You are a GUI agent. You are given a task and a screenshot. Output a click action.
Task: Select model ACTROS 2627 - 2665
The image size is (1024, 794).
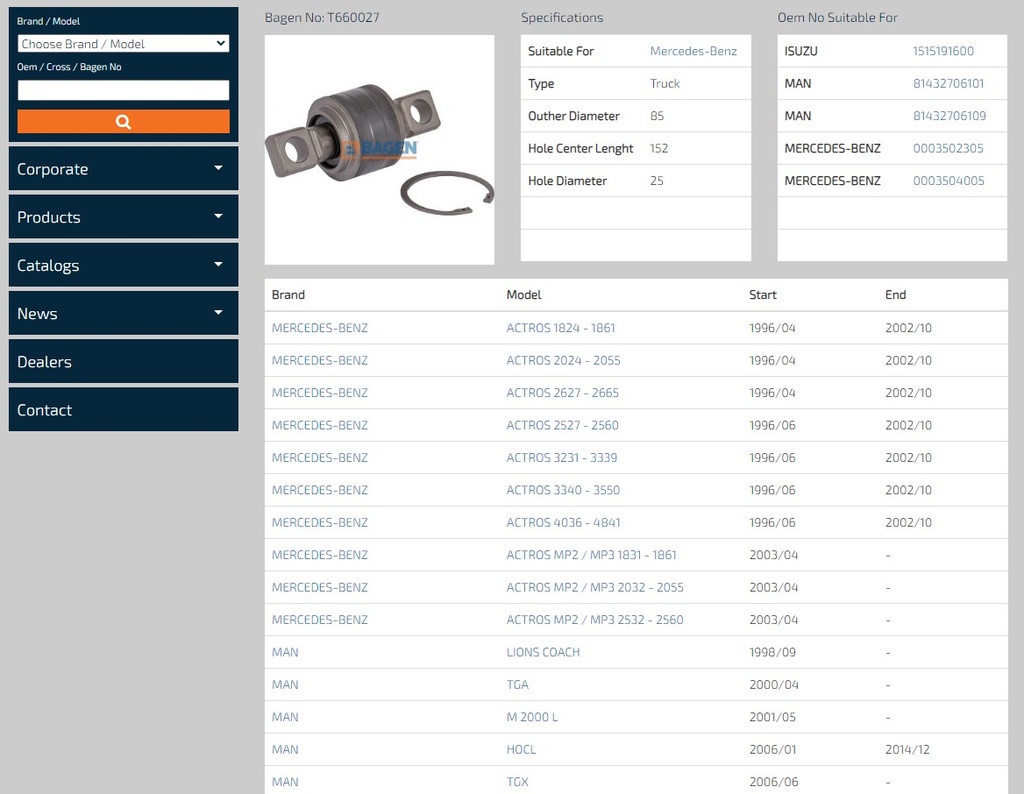click(562, 393)
